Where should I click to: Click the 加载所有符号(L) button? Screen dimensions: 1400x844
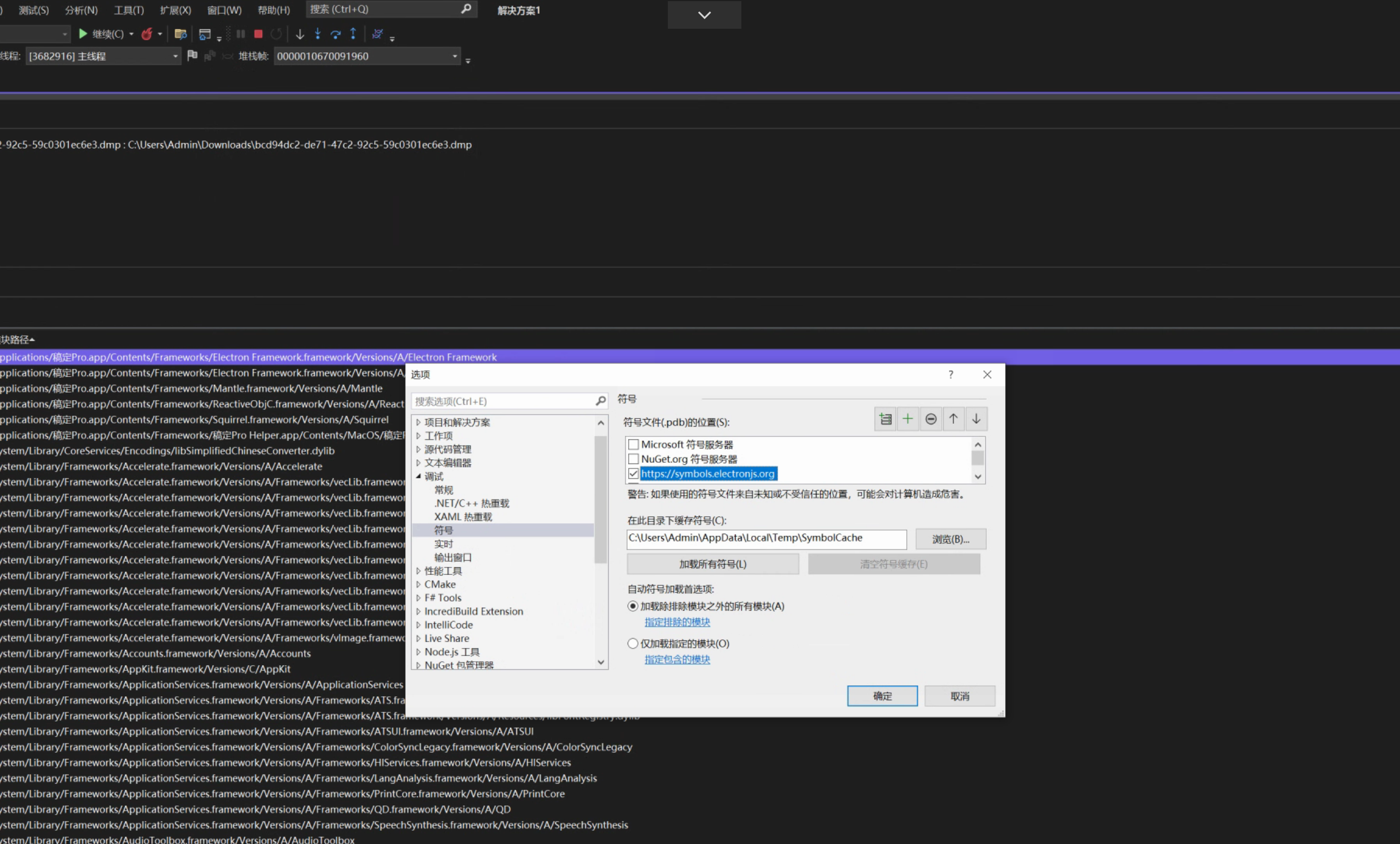pos(713,564)
